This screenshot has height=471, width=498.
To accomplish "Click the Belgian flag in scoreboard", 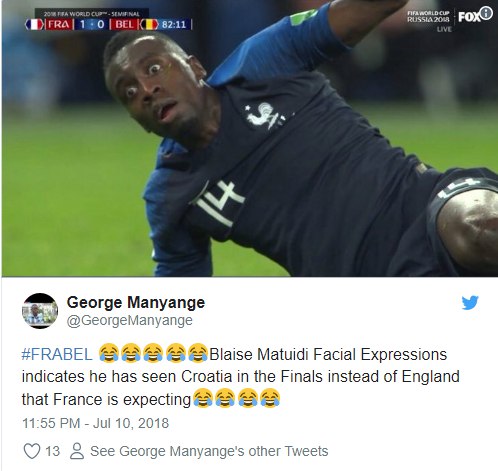I will click(x=149, y=24).
